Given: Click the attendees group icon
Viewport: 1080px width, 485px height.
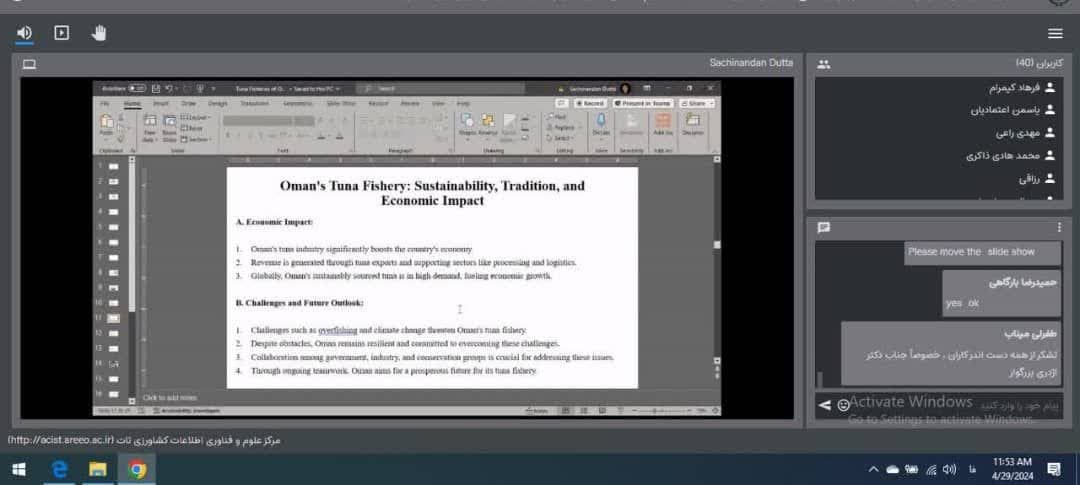Looking at the screenshot, I should pos(823,64).
